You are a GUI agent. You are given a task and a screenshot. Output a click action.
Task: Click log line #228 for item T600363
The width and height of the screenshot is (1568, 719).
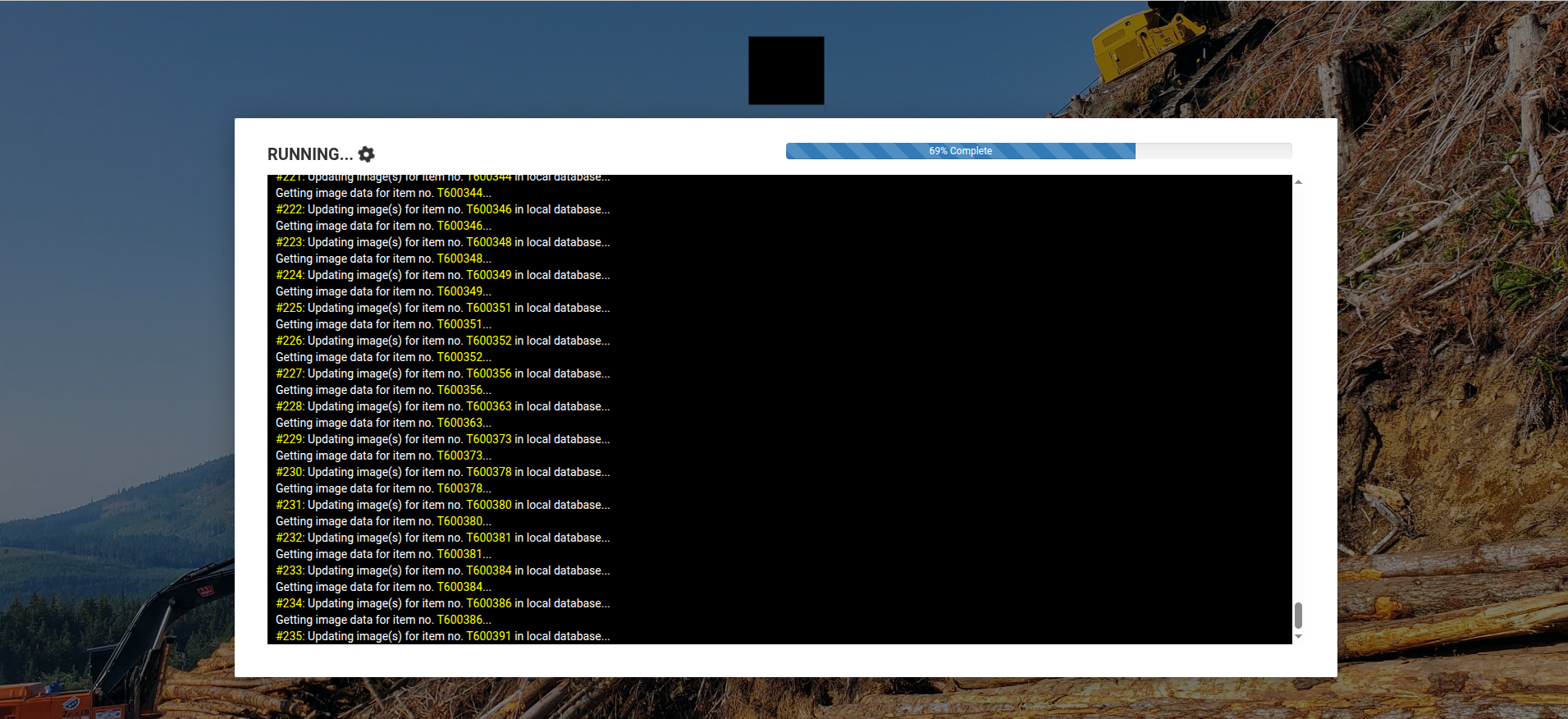click(x=443, y=406)
